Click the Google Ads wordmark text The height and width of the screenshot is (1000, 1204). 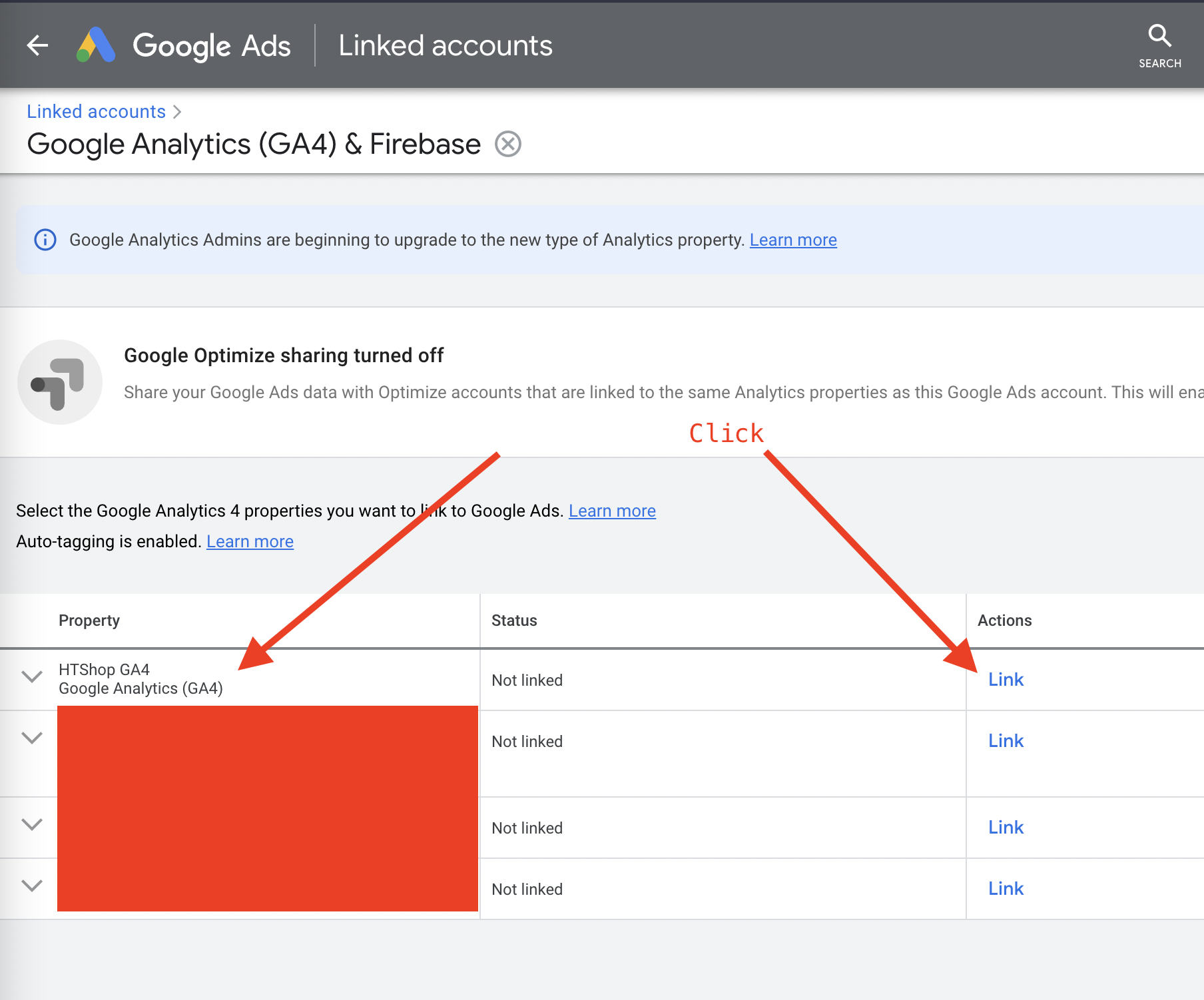pyautogui.click(x=212, y=46)
